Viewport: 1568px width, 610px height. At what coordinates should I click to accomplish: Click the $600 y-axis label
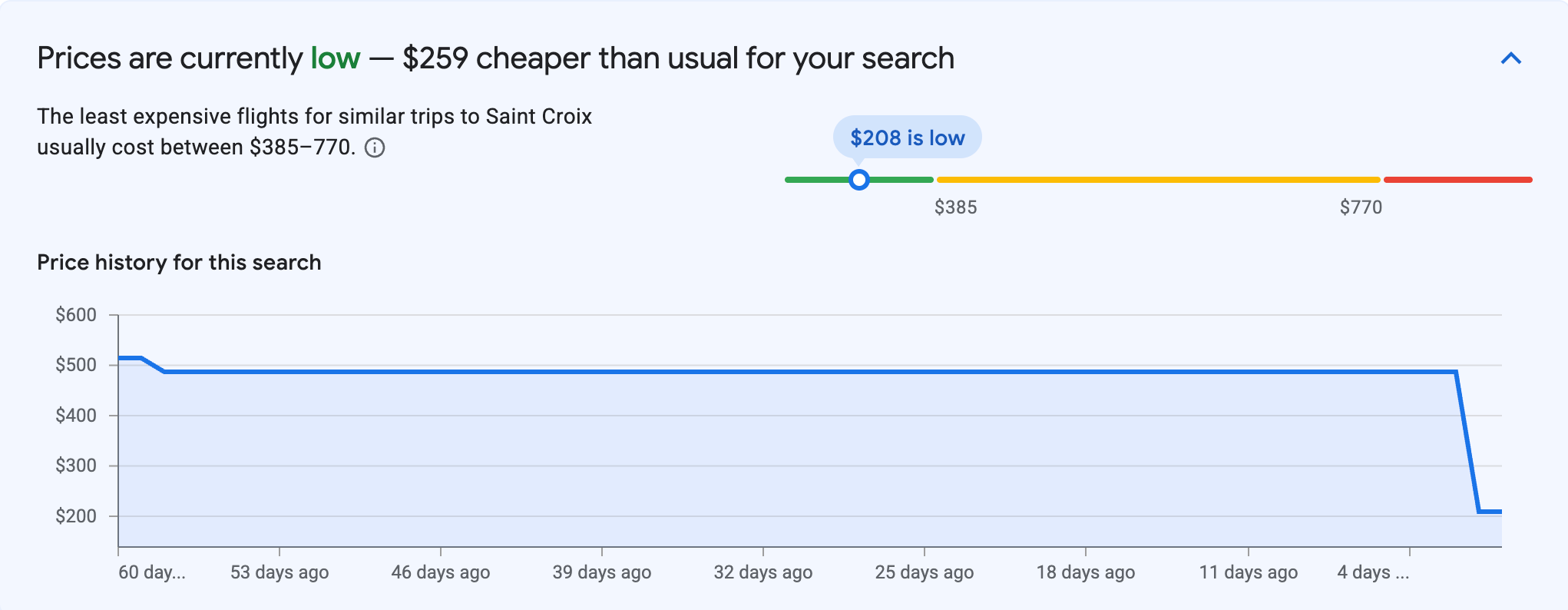tap(76, 315)
